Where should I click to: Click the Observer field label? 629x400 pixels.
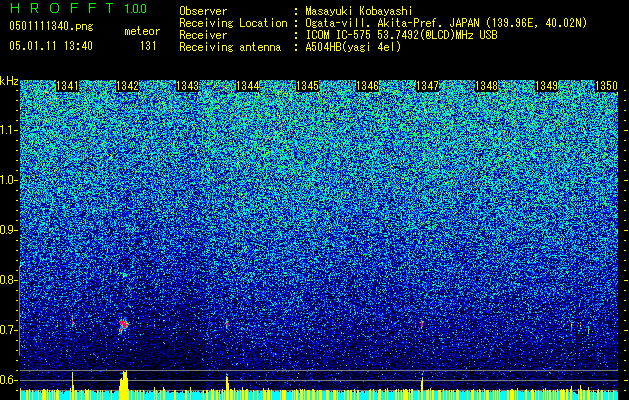(x=203, y=11)
